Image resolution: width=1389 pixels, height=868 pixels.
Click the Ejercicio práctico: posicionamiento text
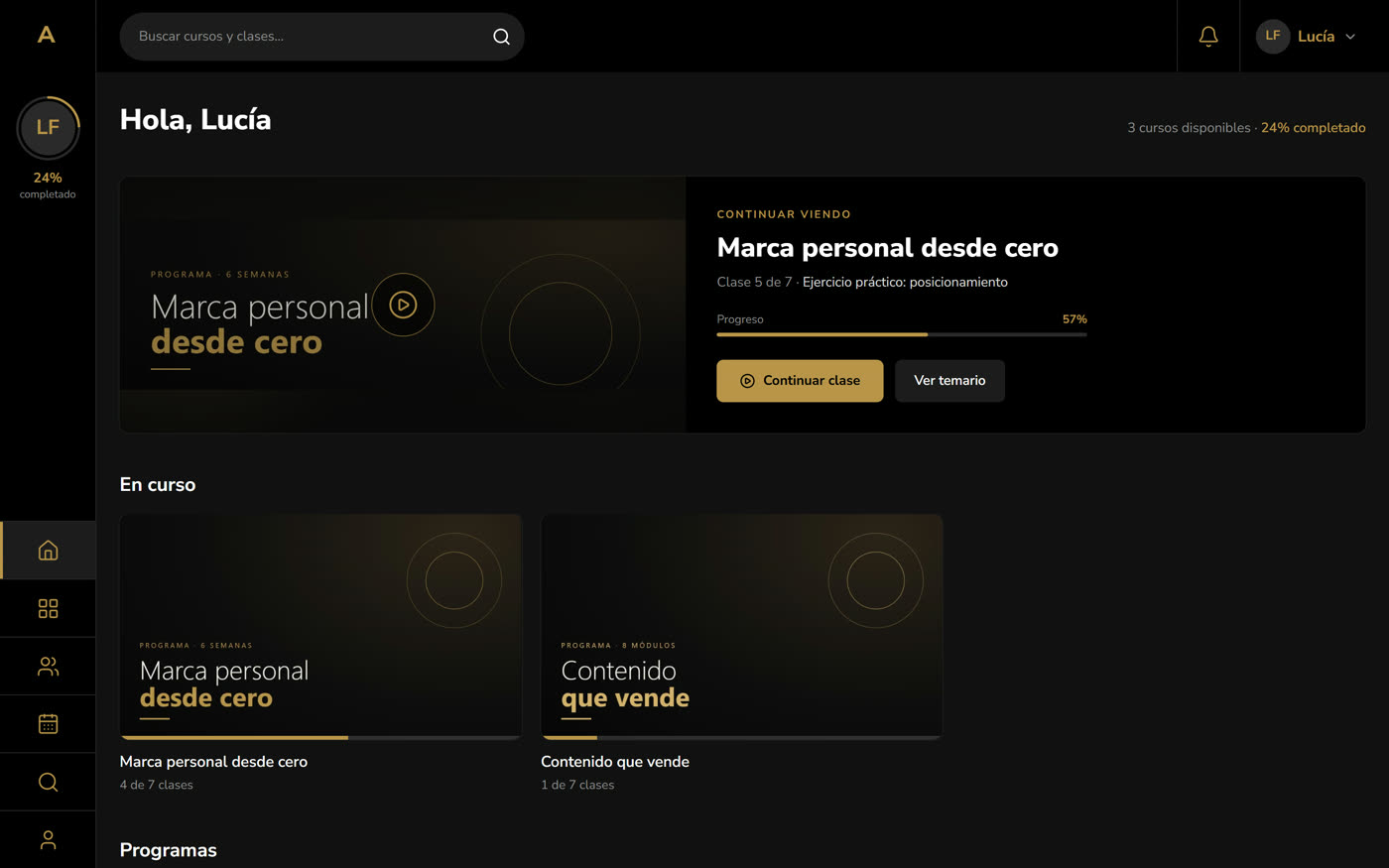click(905, 283)
